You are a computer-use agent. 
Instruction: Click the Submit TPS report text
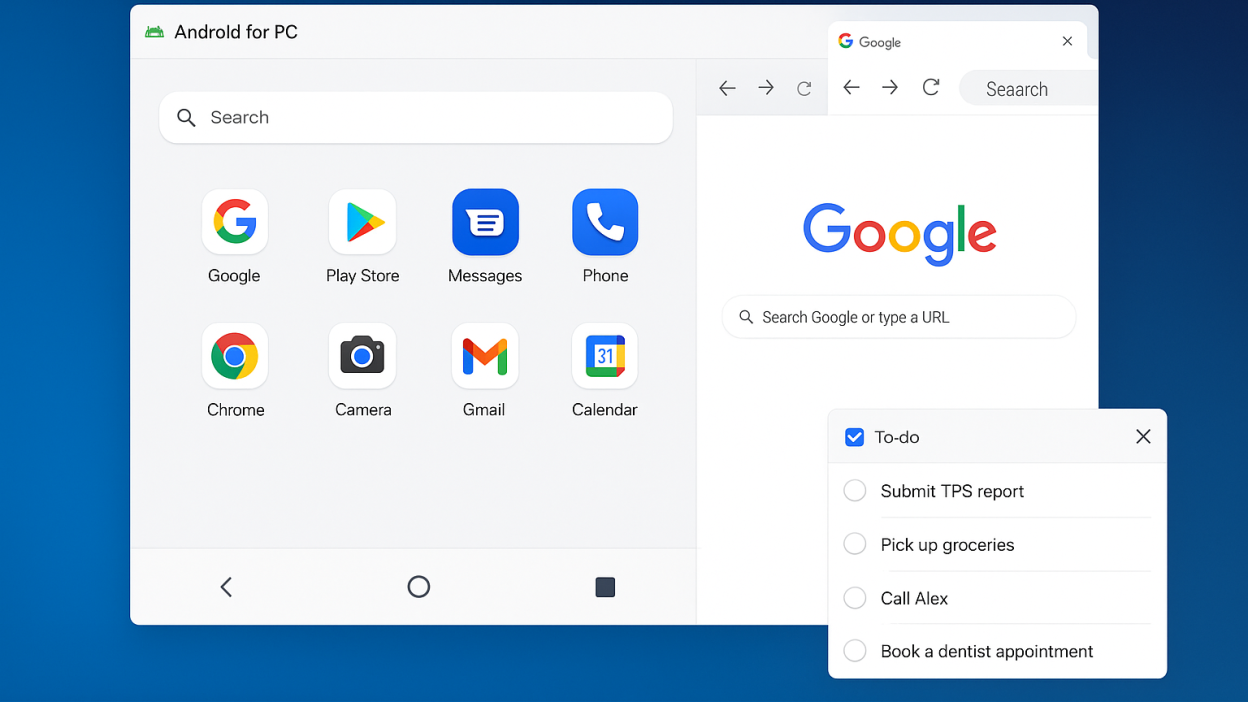(952, 491)
